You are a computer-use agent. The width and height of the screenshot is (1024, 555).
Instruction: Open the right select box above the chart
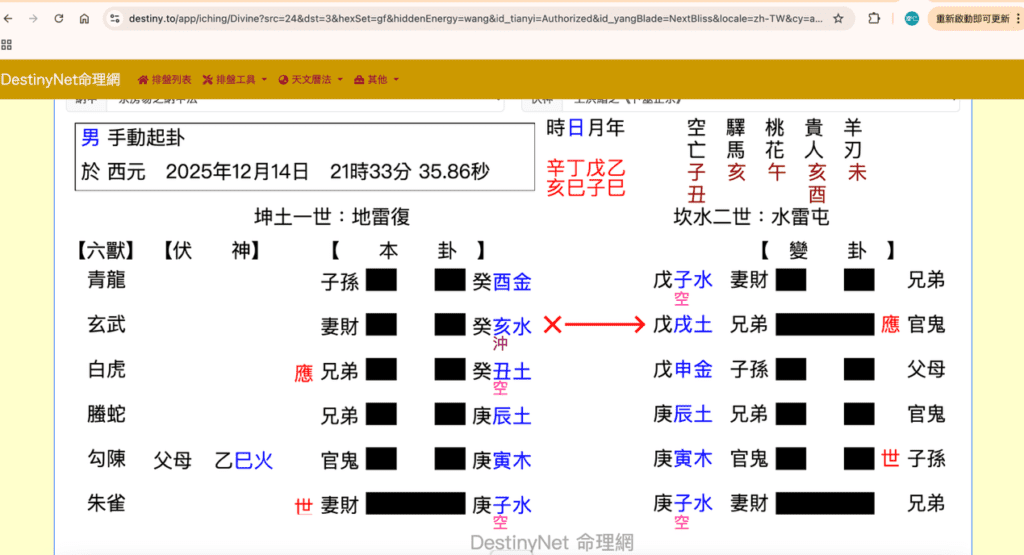[x=740, y=101]
